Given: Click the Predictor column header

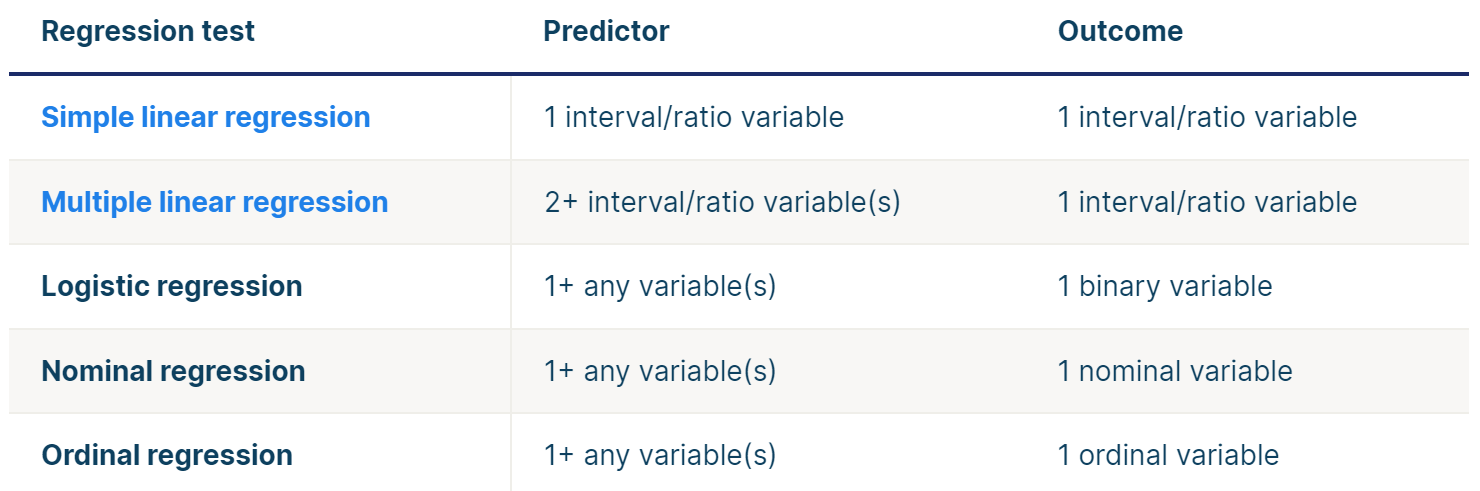Looking at the screenshot, I should pyautogui.click(x=606, y=31).
